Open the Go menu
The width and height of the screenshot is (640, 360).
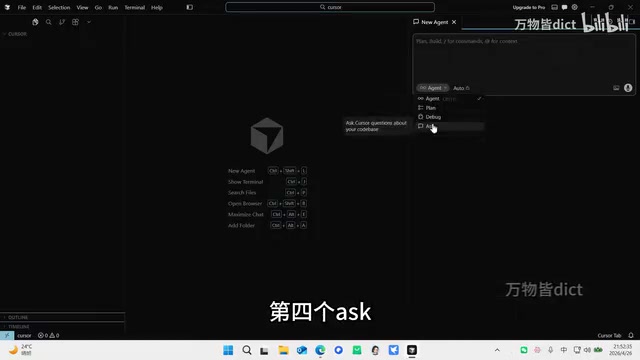pos(98,7)
